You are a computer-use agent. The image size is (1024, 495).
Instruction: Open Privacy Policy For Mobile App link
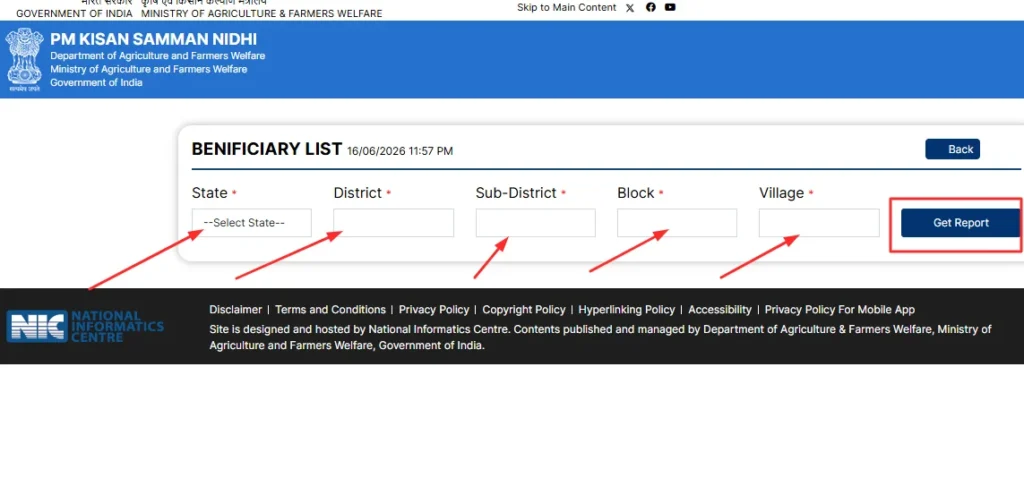point(840,310)
